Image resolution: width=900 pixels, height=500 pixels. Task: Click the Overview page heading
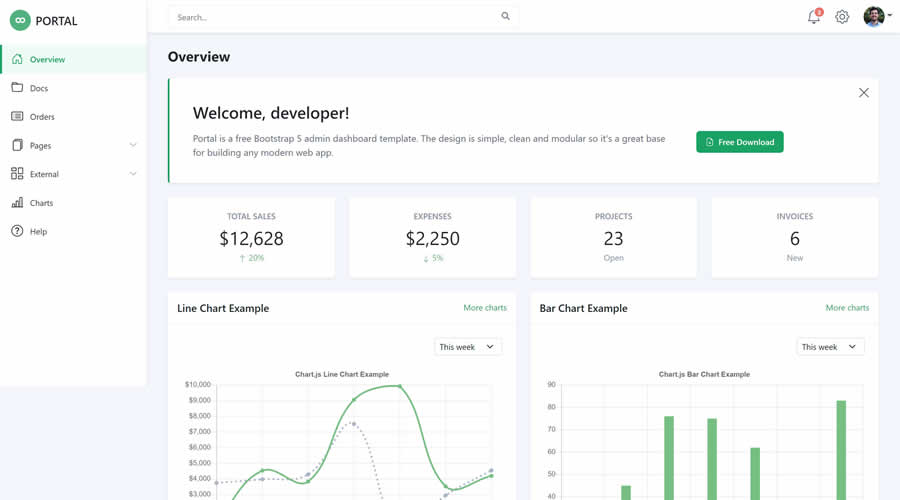click(199, 57)
